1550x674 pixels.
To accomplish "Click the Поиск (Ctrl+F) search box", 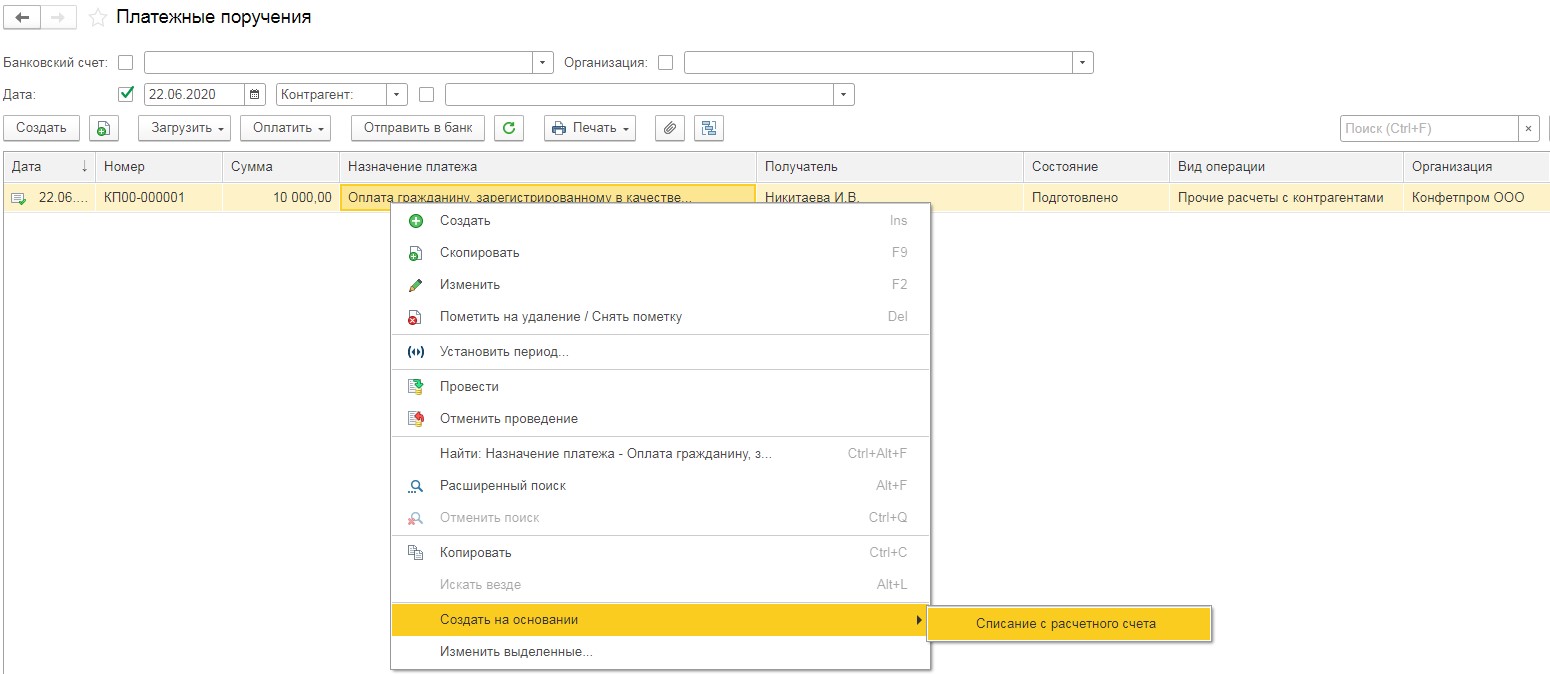I will pos(1429,128).
